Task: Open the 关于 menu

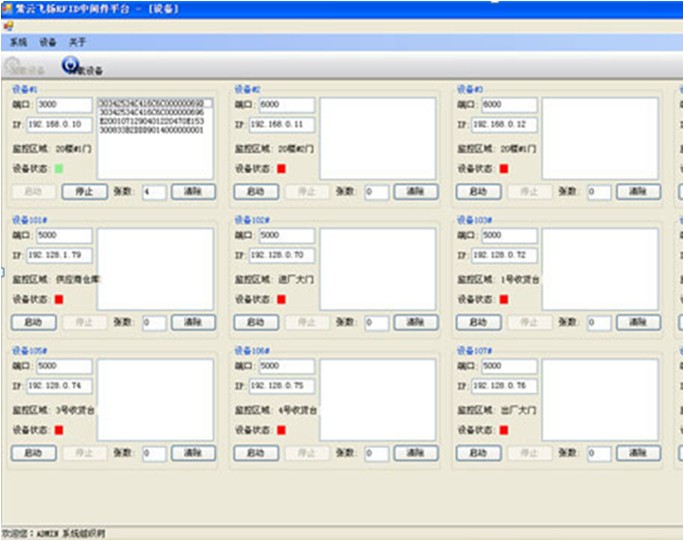Action: pos(77,43)
